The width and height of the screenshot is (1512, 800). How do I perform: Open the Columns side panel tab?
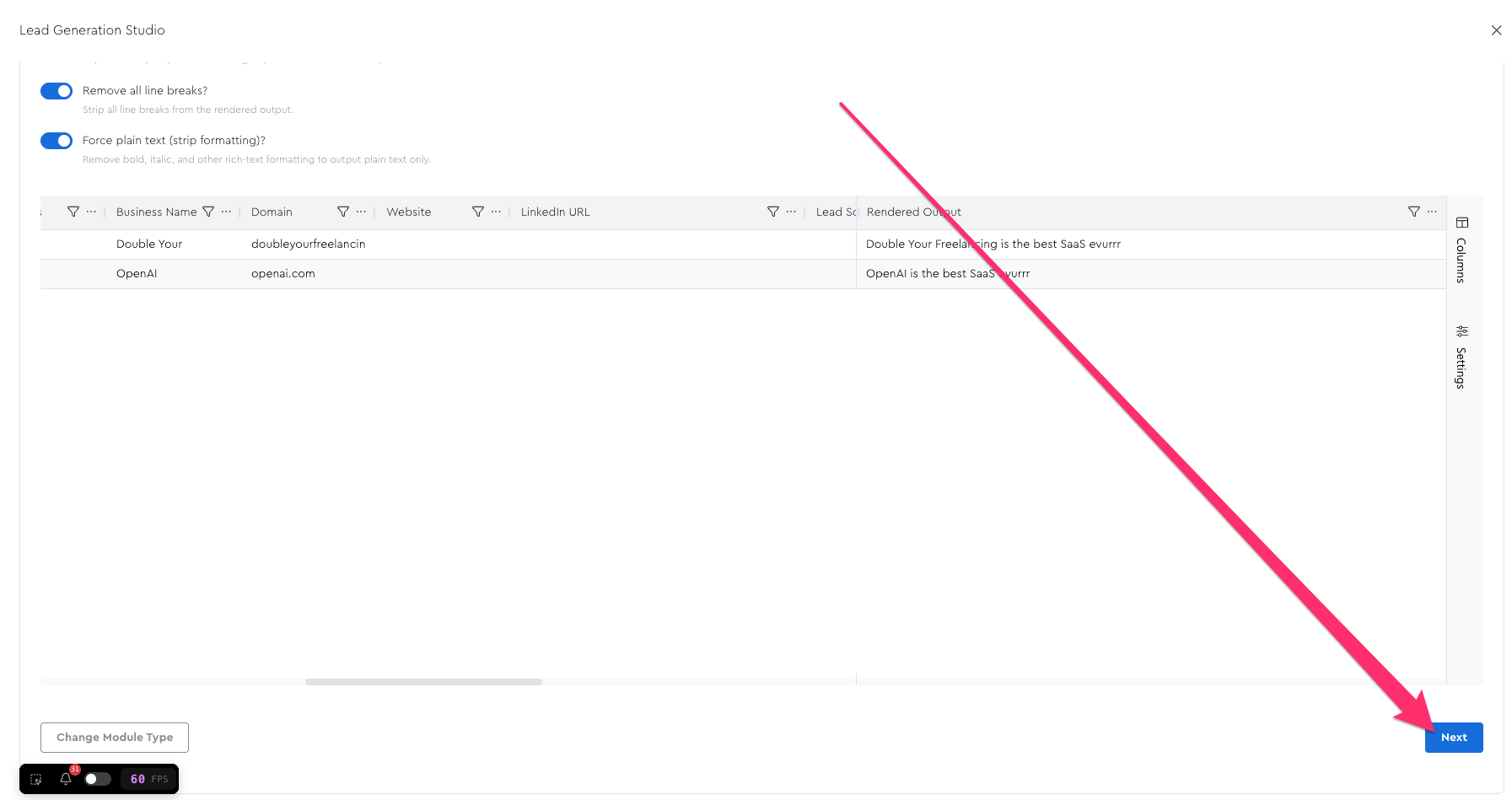point(1461,250)
